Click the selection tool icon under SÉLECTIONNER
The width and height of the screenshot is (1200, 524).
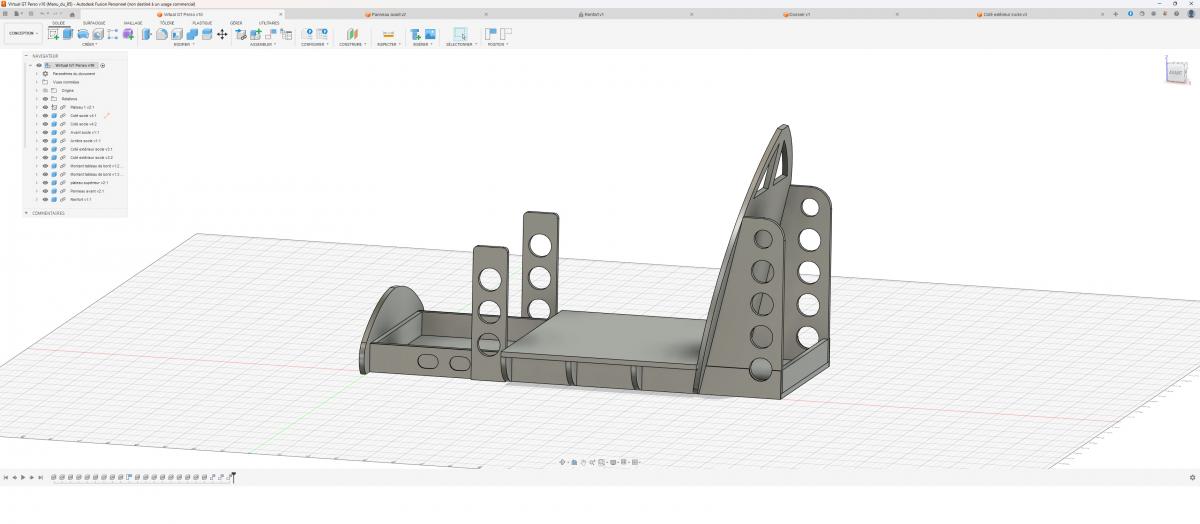coord(460,34)
